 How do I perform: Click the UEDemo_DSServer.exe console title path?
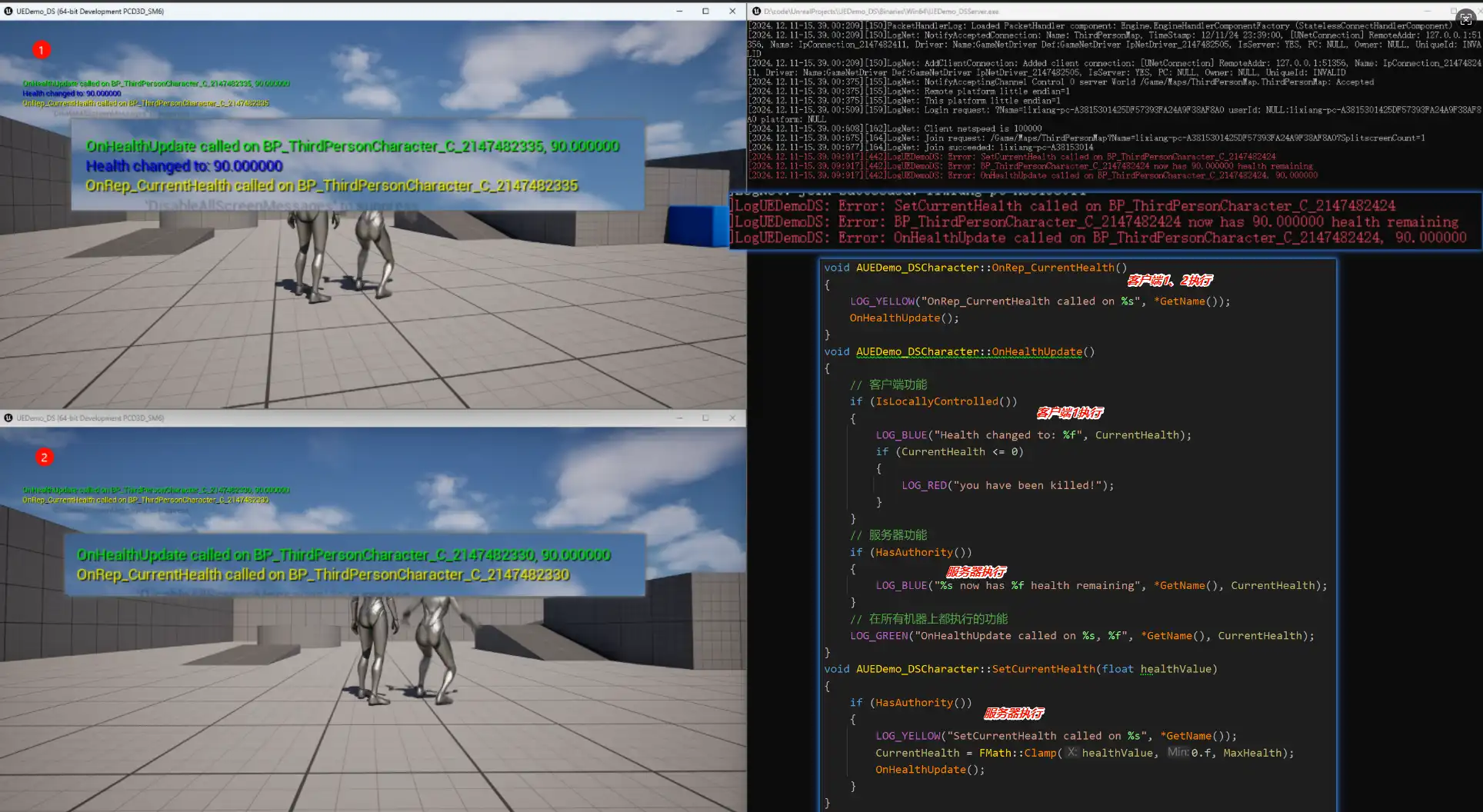click(x=881, y=12)
